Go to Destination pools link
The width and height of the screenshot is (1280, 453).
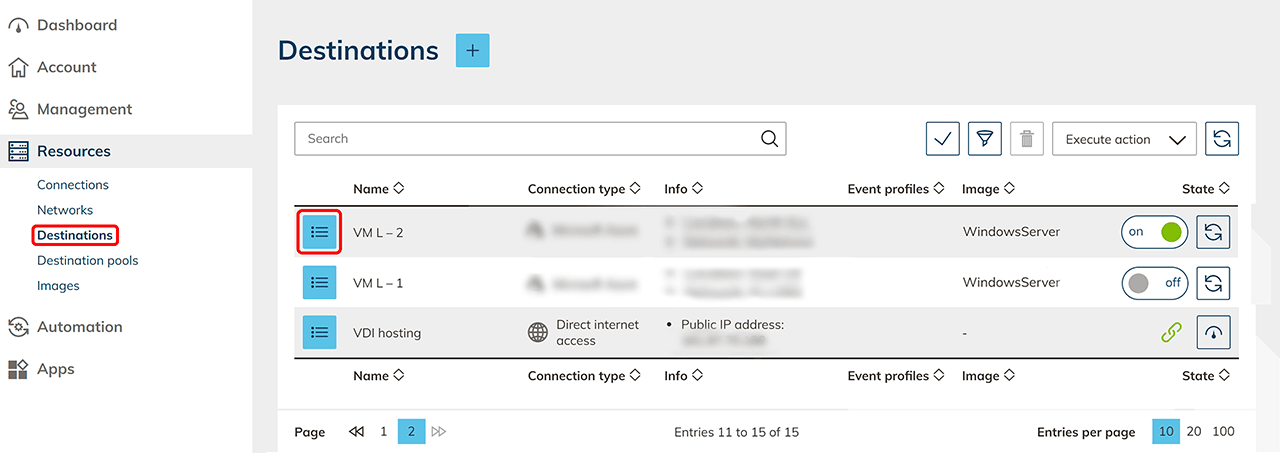pos(87,260)
